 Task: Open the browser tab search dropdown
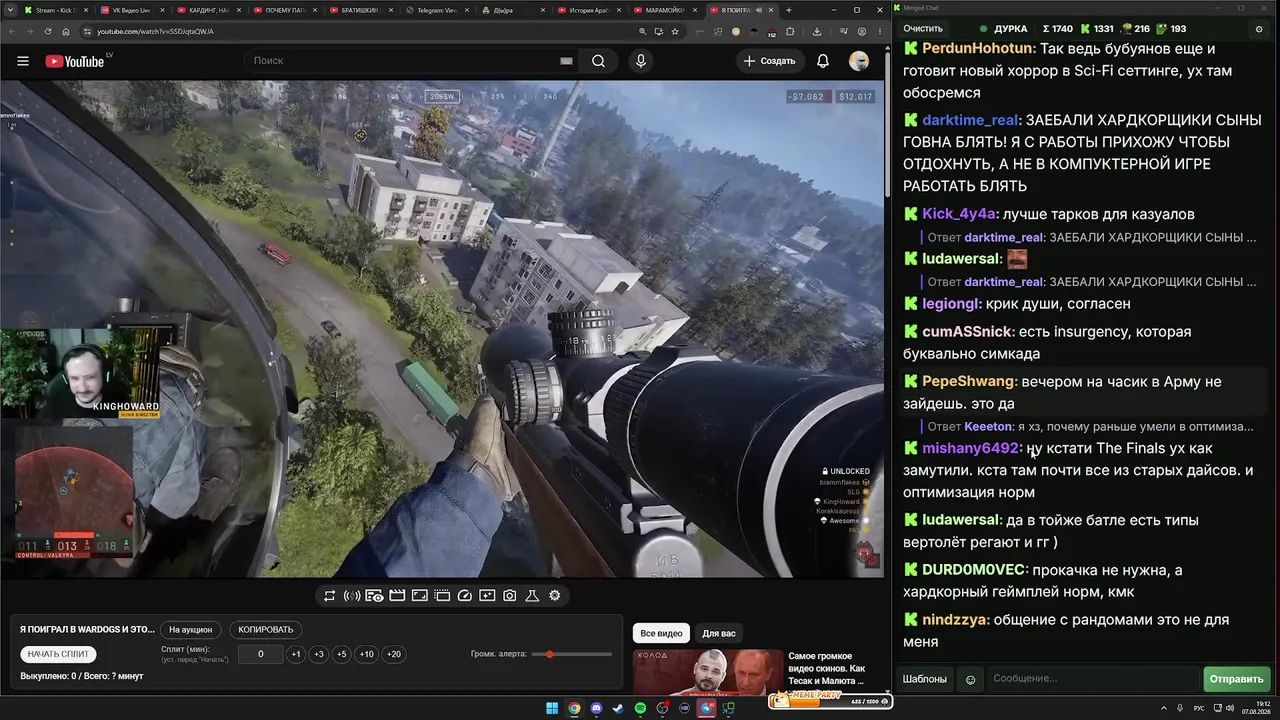[x=11, y=10]
